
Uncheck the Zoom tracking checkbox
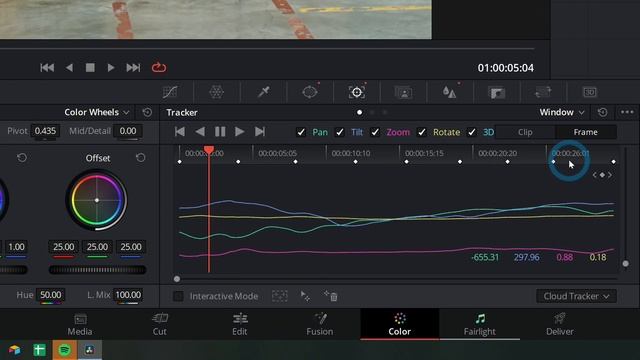pos(375,132)
